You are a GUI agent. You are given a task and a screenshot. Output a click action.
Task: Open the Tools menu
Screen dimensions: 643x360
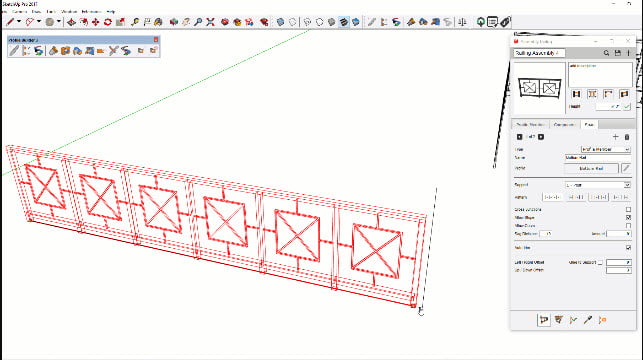coord(51,11)
